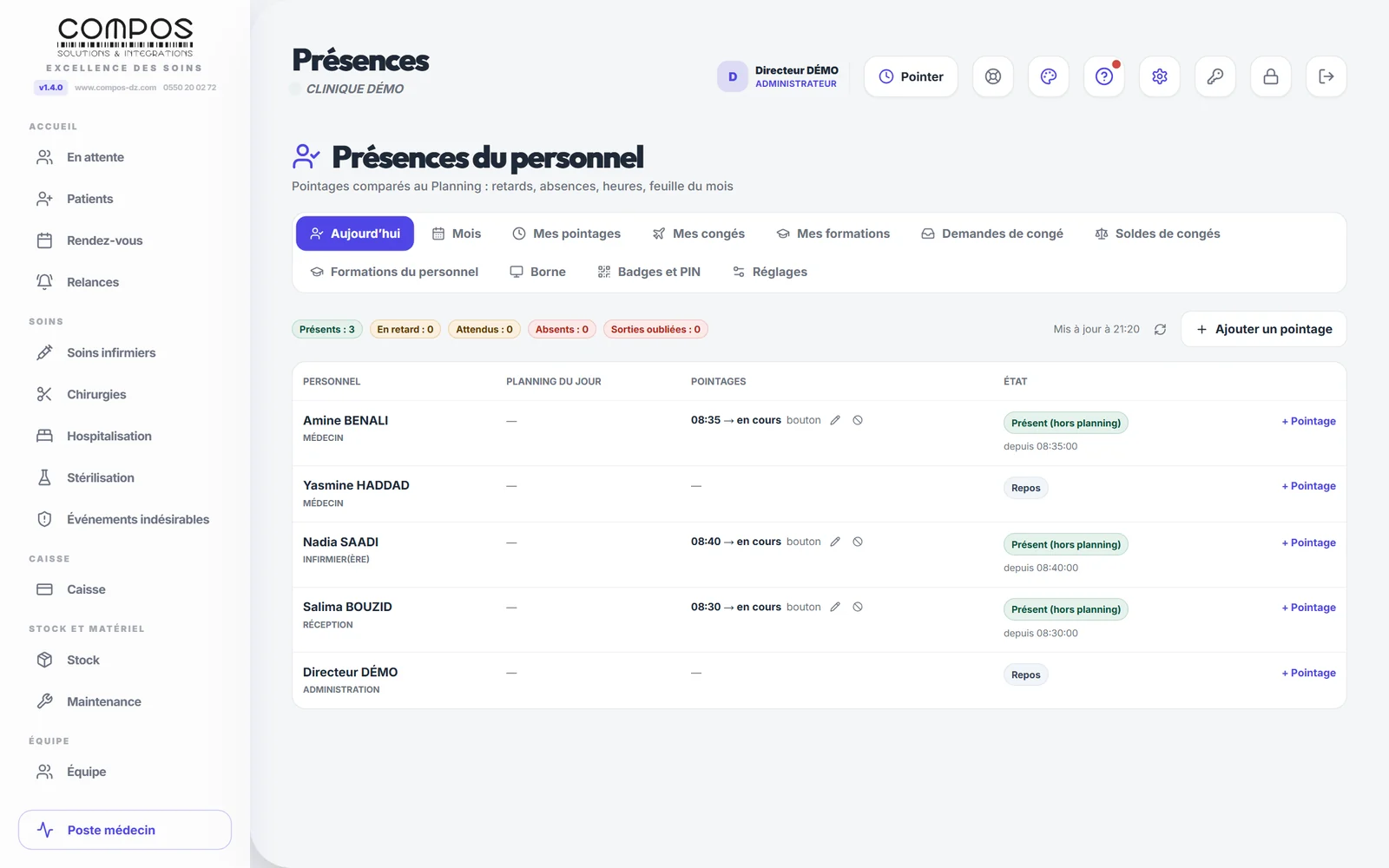The height and width of the screenshot is (868, 1389).
Task: Open the Mes congés tab
Action: coord(699,233)
